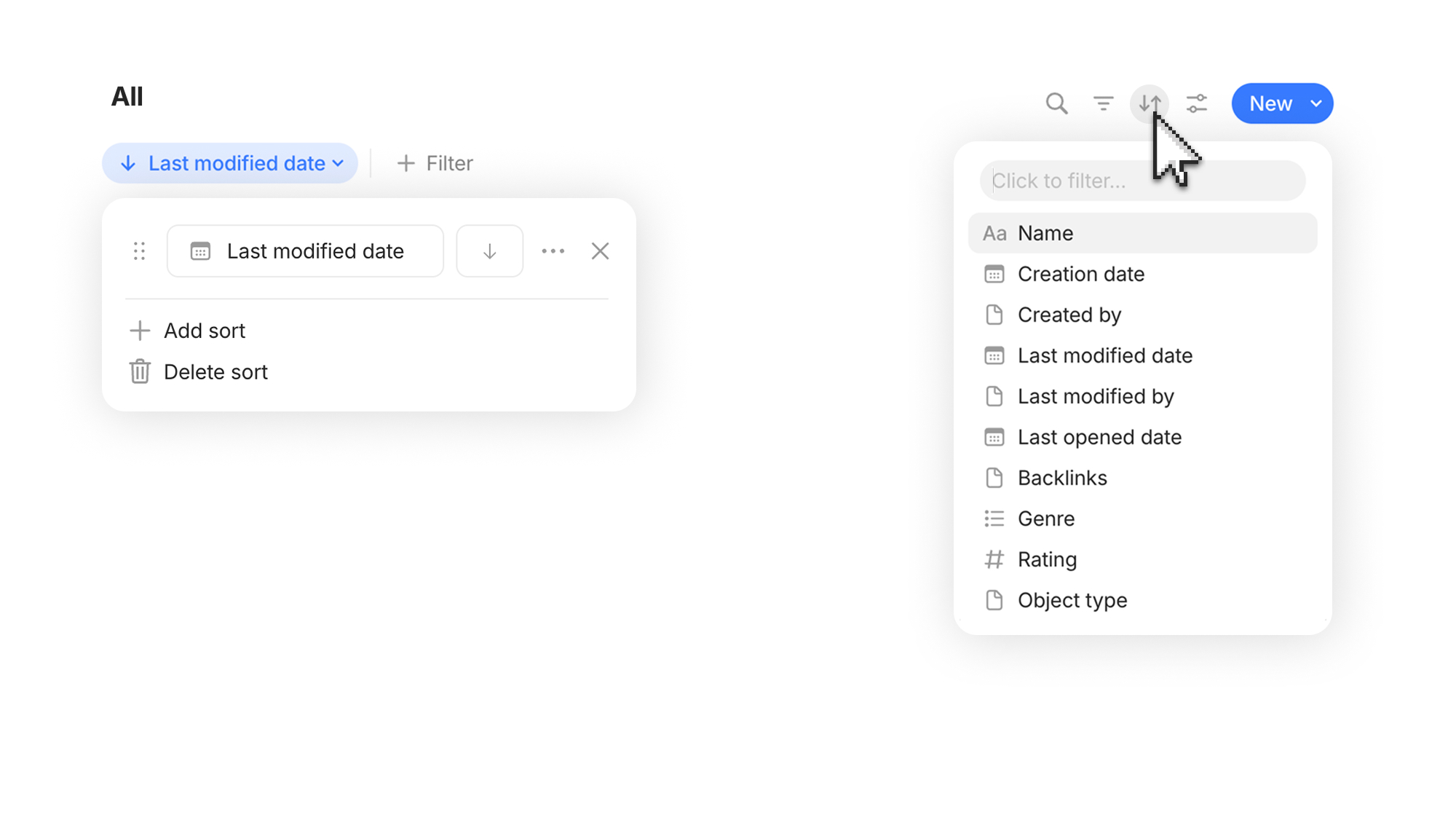This screenshot has width=1456, height=820.
Task: Select Rating property from the list
Action: tap(1142, 559)
